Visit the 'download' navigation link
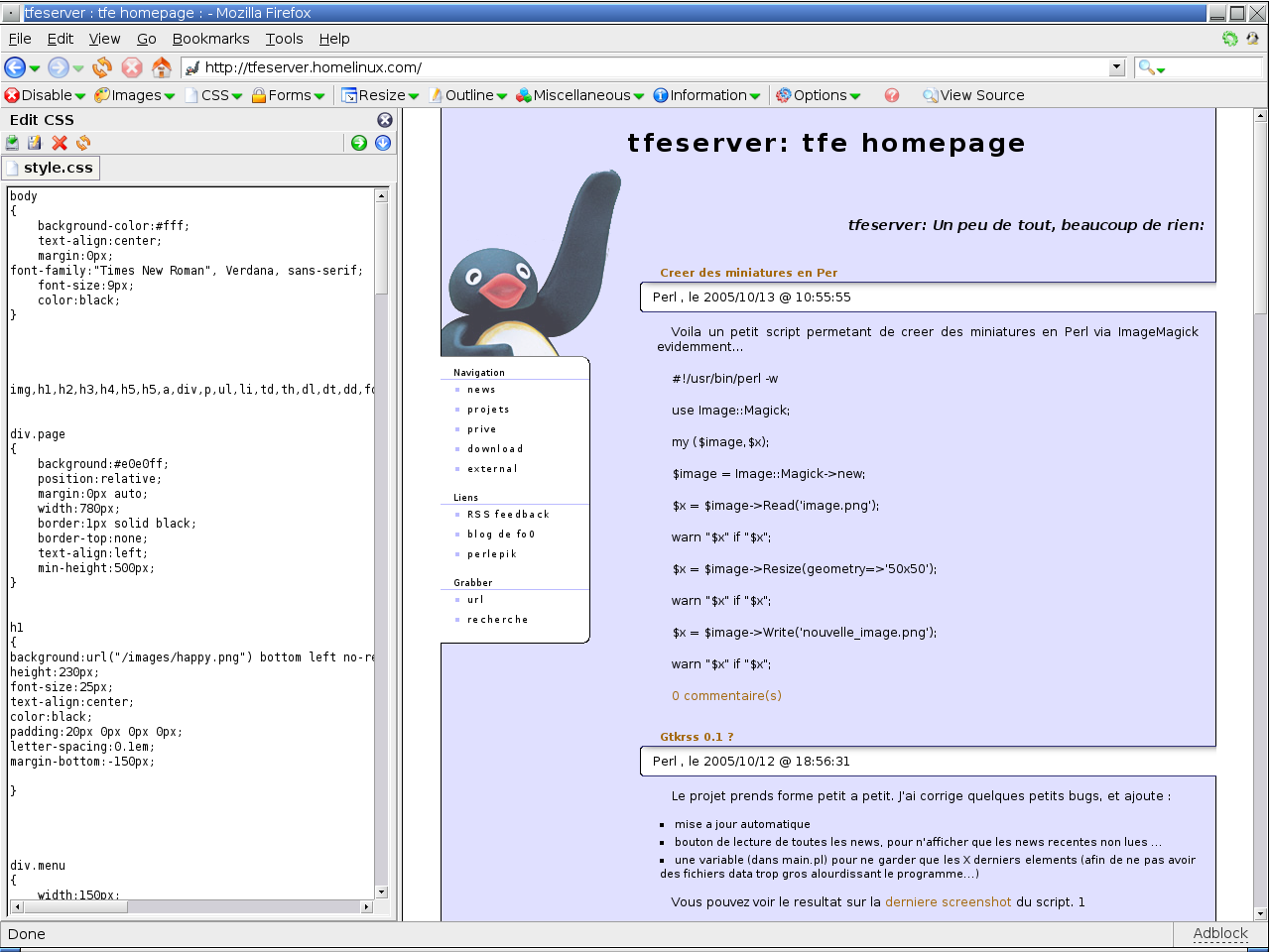1270x952 pixels. coord(495,449)
